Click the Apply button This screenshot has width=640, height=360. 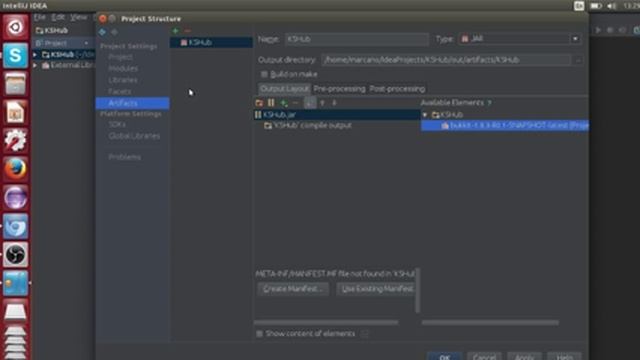(x=524, y=356)
